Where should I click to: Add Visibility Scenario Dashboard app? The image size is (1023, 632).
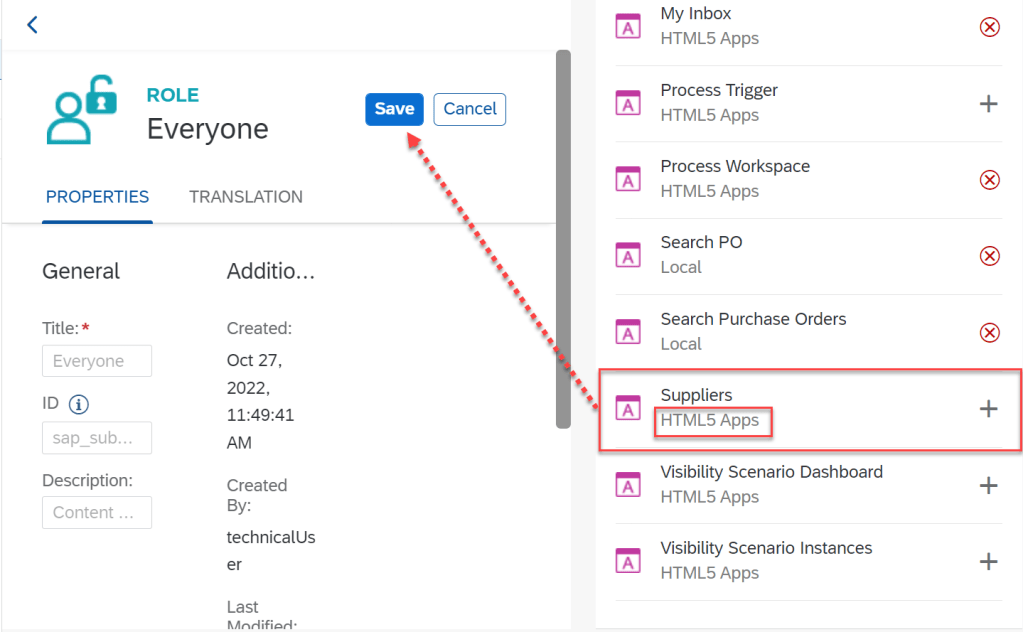[988, 485]
